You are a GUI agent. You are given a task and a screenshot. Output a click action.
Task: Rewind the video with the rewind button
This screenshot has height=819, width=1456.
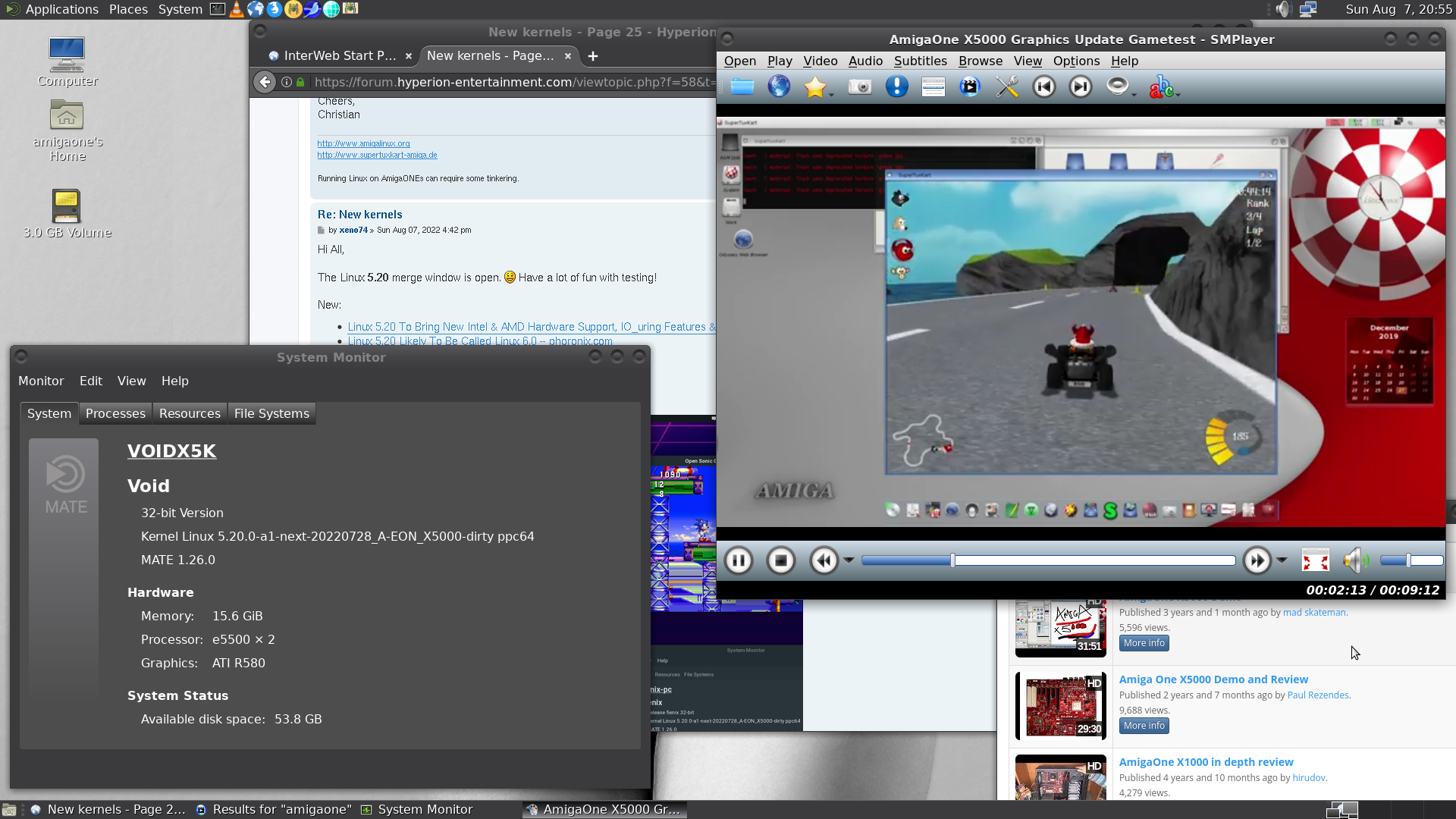coord(824,560)
